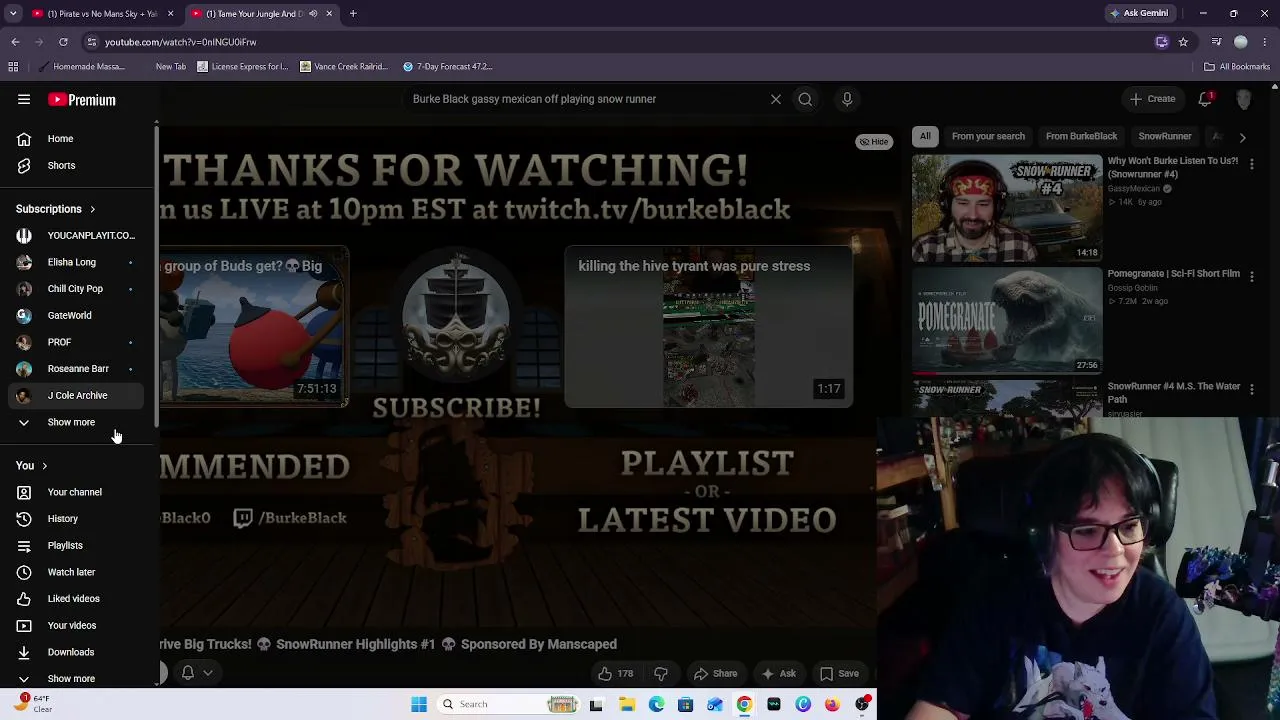Viewport: 1280px width, 720px height.
Task: Click the address bar URL
Action: [x=180, y=42]
